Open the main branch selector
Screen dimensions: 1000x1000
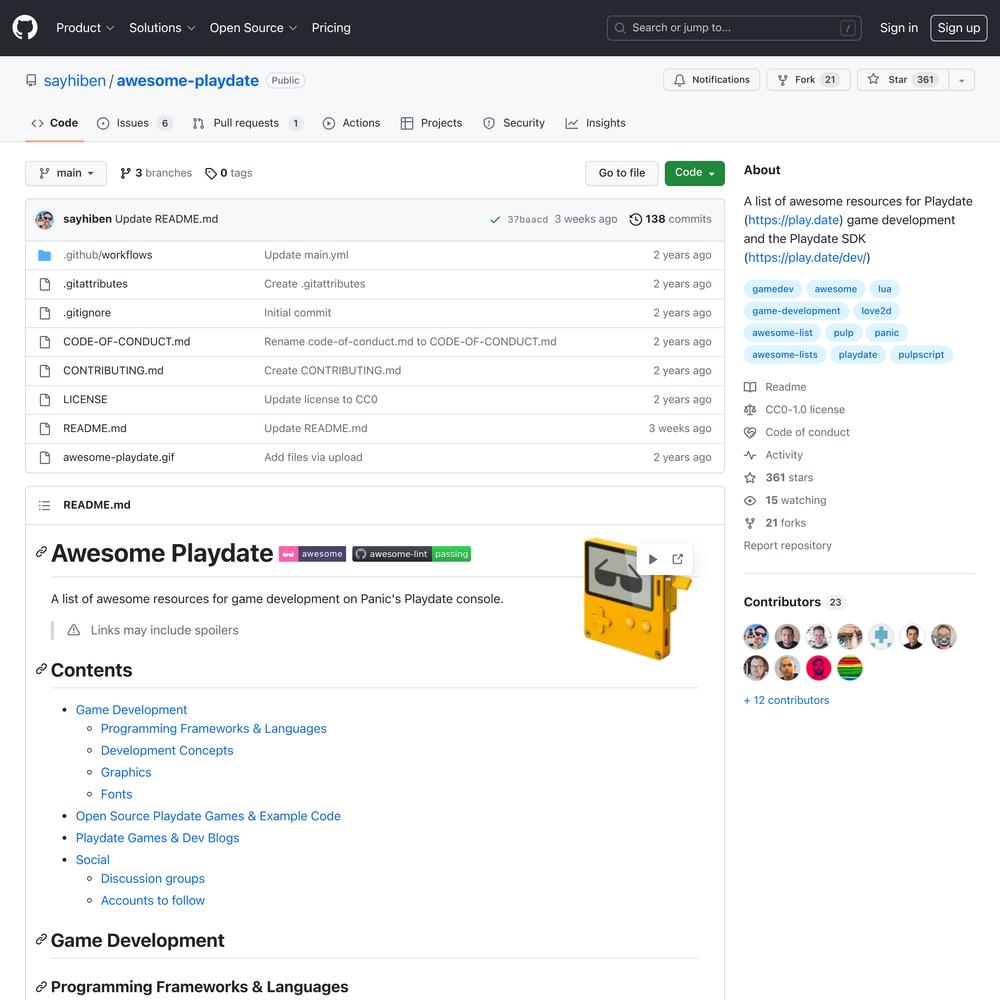pos(66,173)
